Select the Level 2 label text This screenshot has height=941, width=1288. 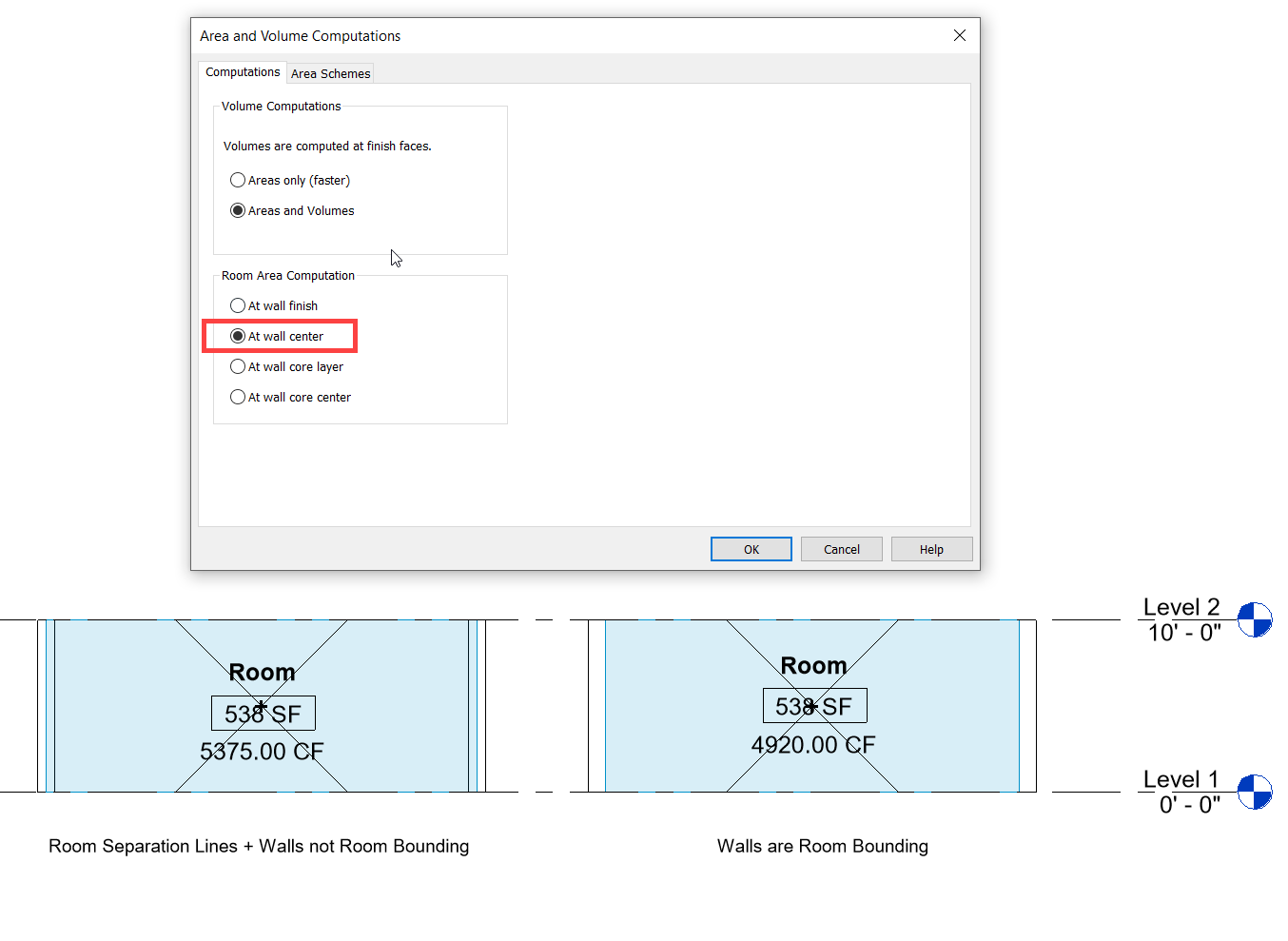(x=1181, y=607)
